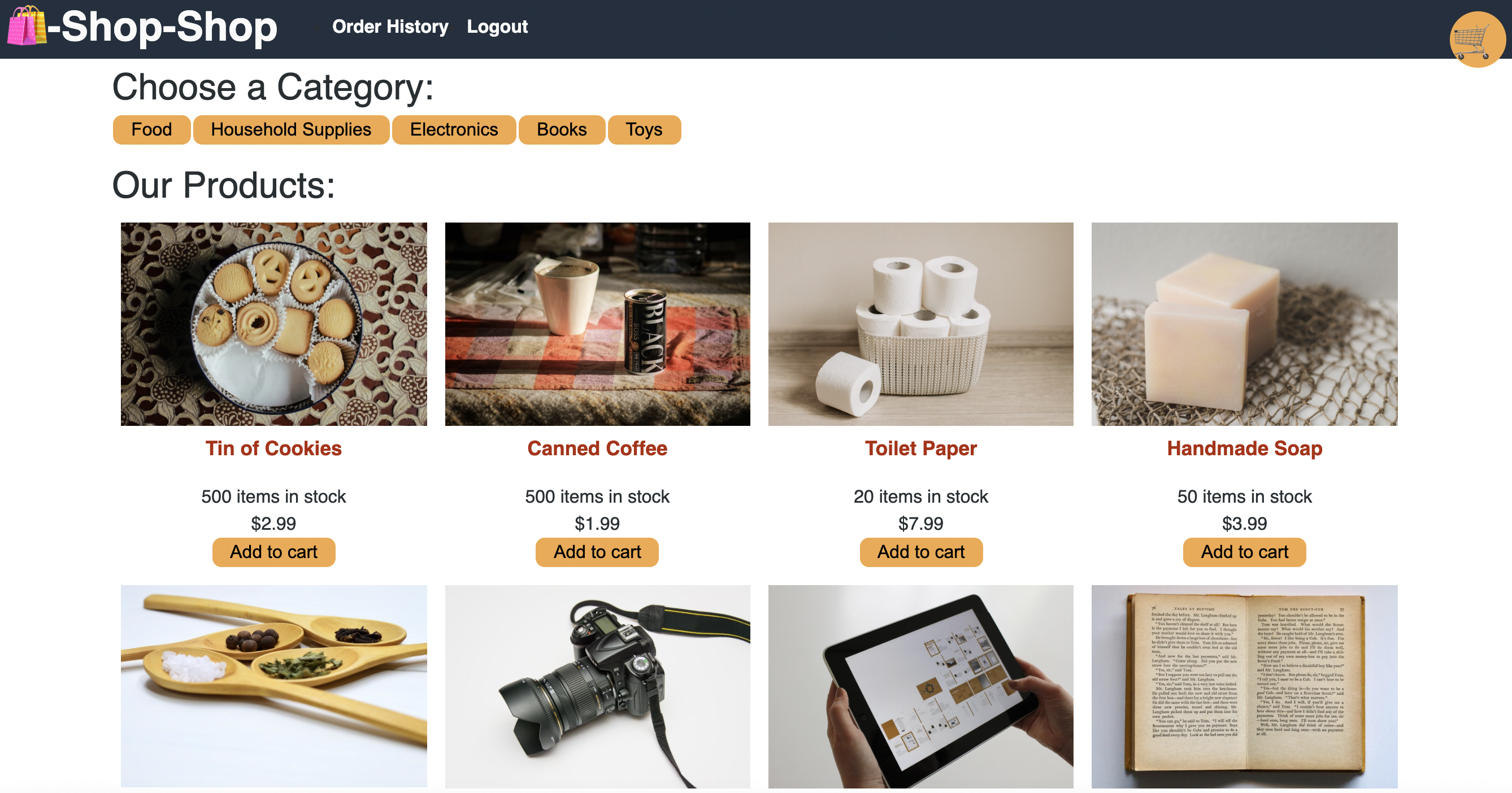Filter by Books category

coord(562,129)
